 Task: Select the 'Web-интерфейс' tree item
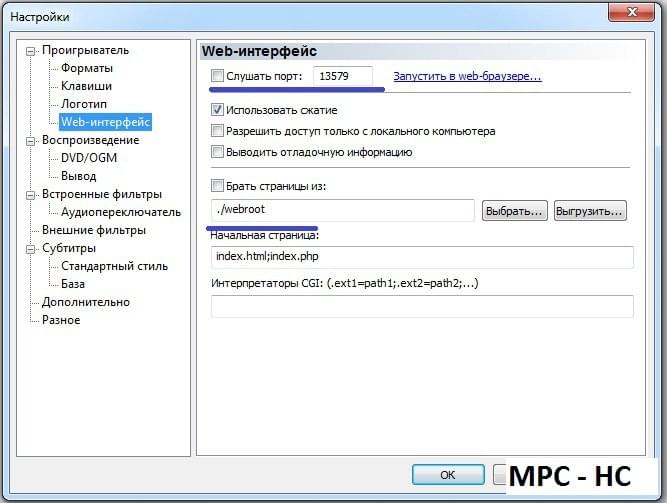point(105,122)
